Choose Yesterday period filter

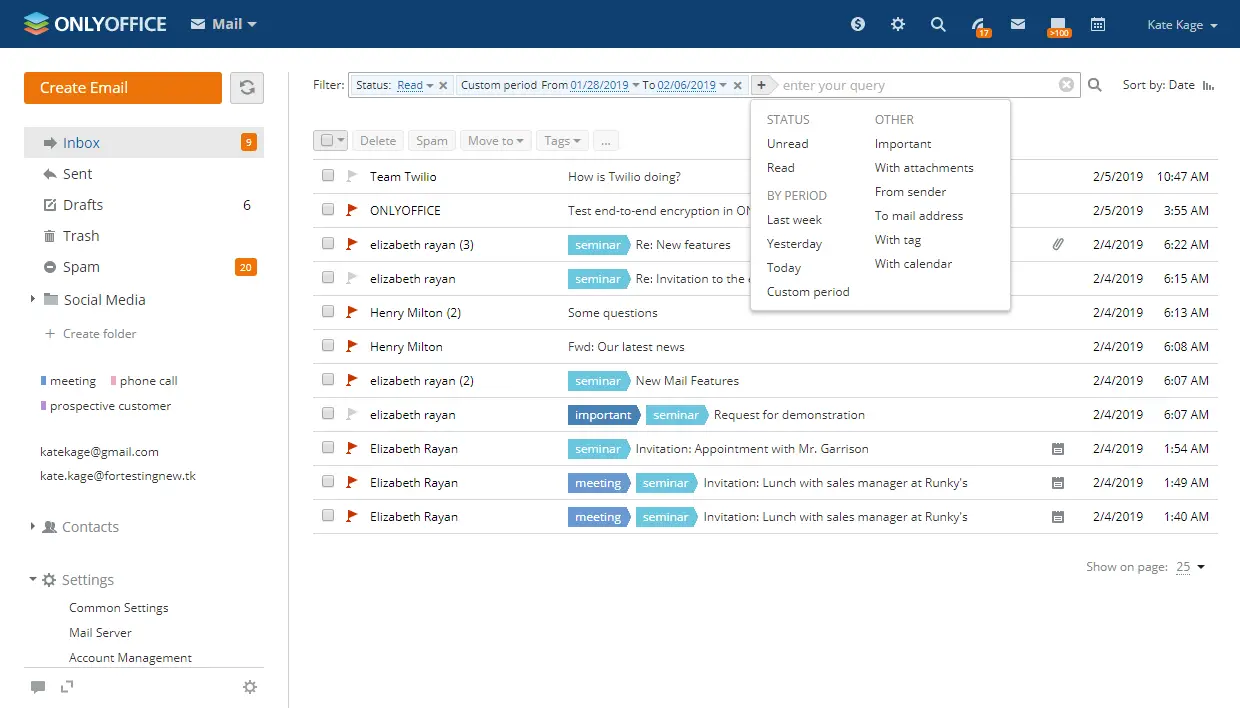click(794, 244)
